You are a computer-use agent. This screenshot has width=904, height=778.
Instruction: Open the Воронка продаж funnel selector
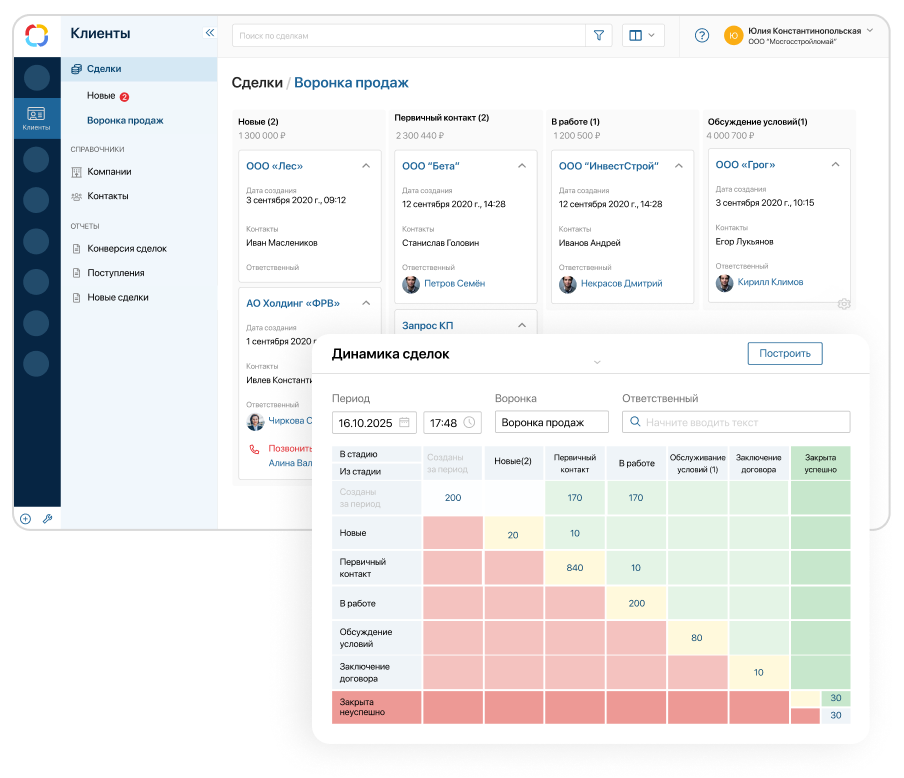click(552, 422)
